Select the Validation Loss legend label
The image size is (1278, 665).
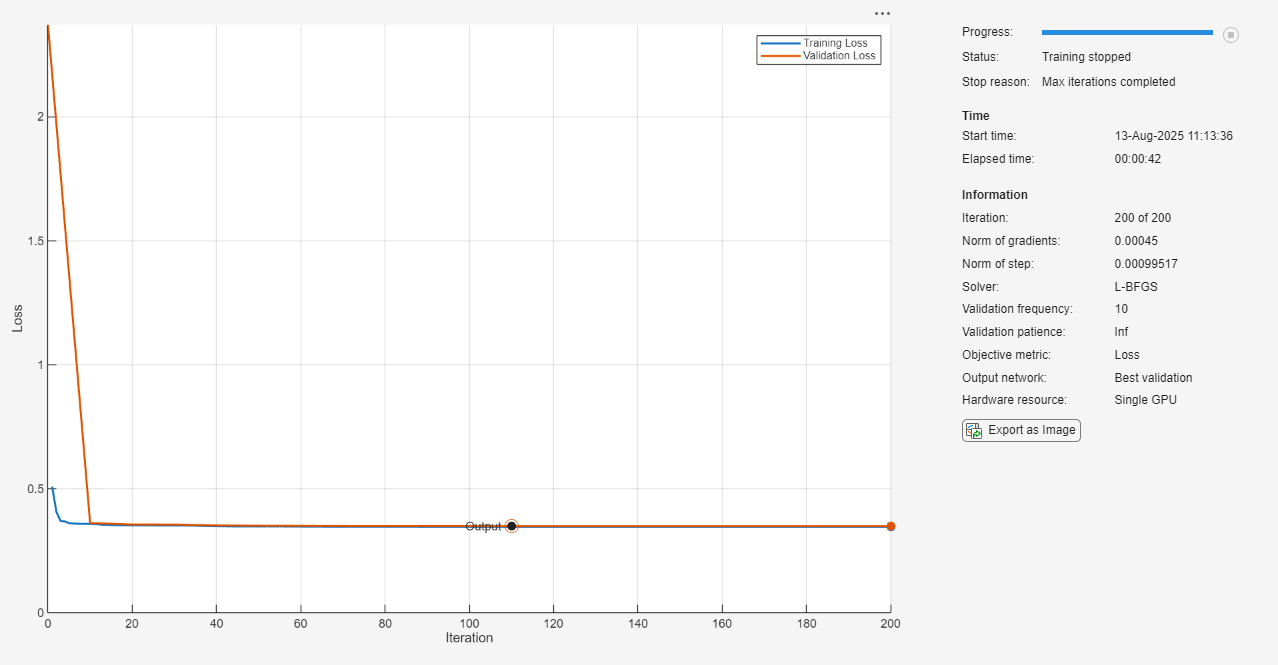[x=839, y=56]
